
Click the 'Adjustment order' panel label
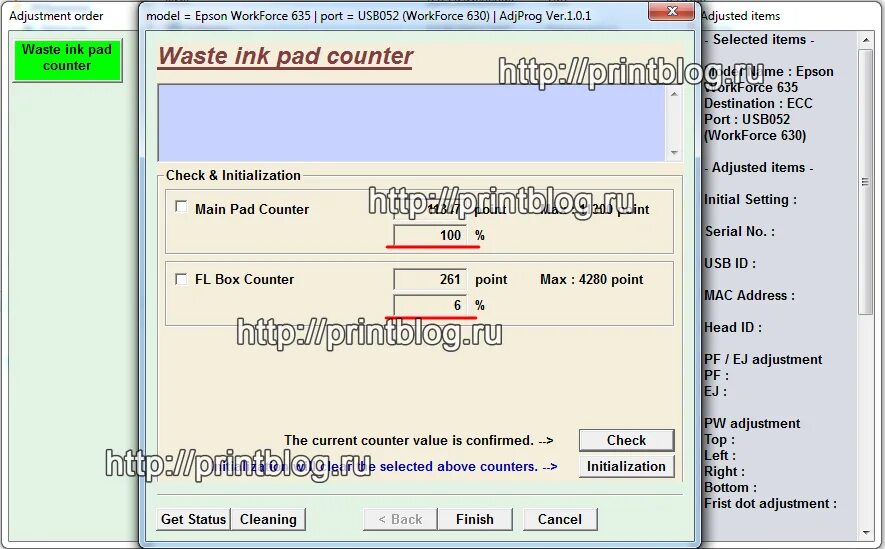[56, 16]
